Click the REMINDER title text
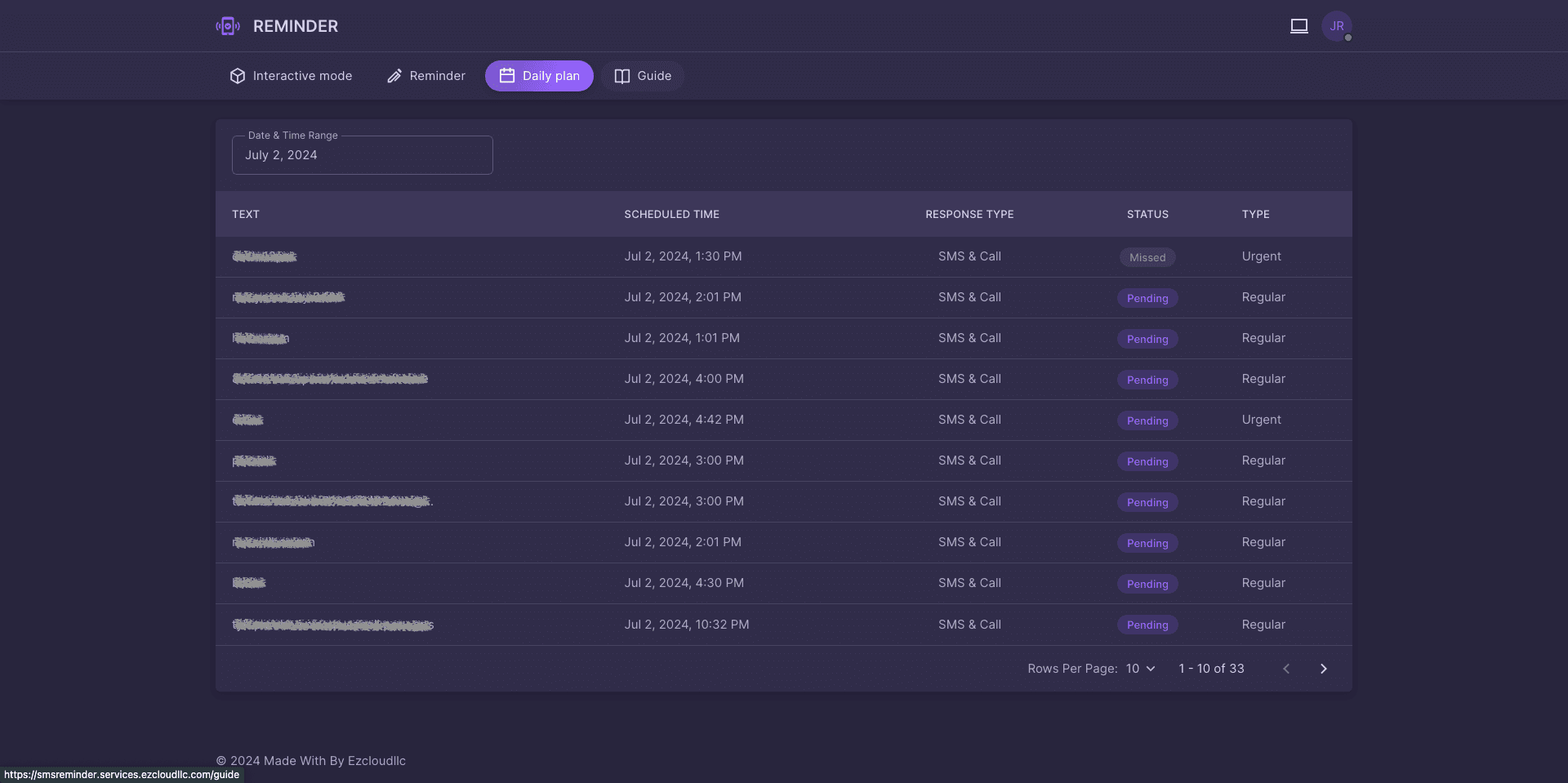 [296, 26]
